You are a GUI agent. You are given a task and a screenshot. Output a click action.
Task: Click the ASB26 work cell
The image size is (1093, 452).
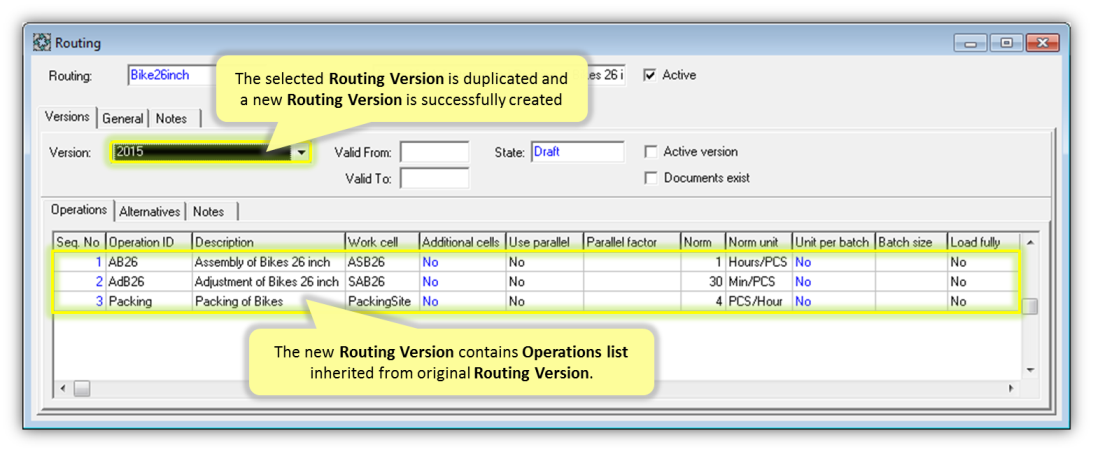(x=381, y=262)
